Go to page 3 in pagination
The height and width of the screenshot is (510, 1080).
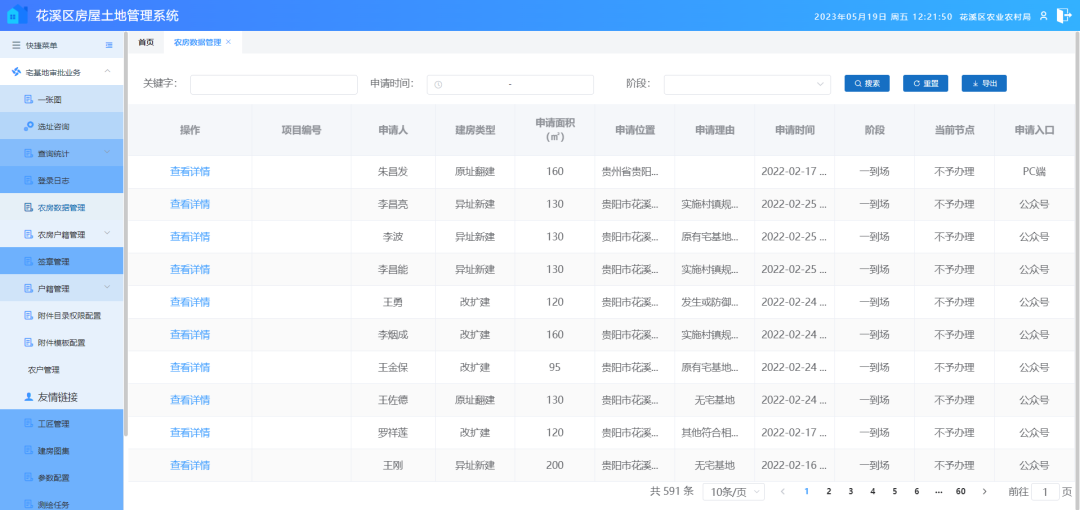point(850,492)
